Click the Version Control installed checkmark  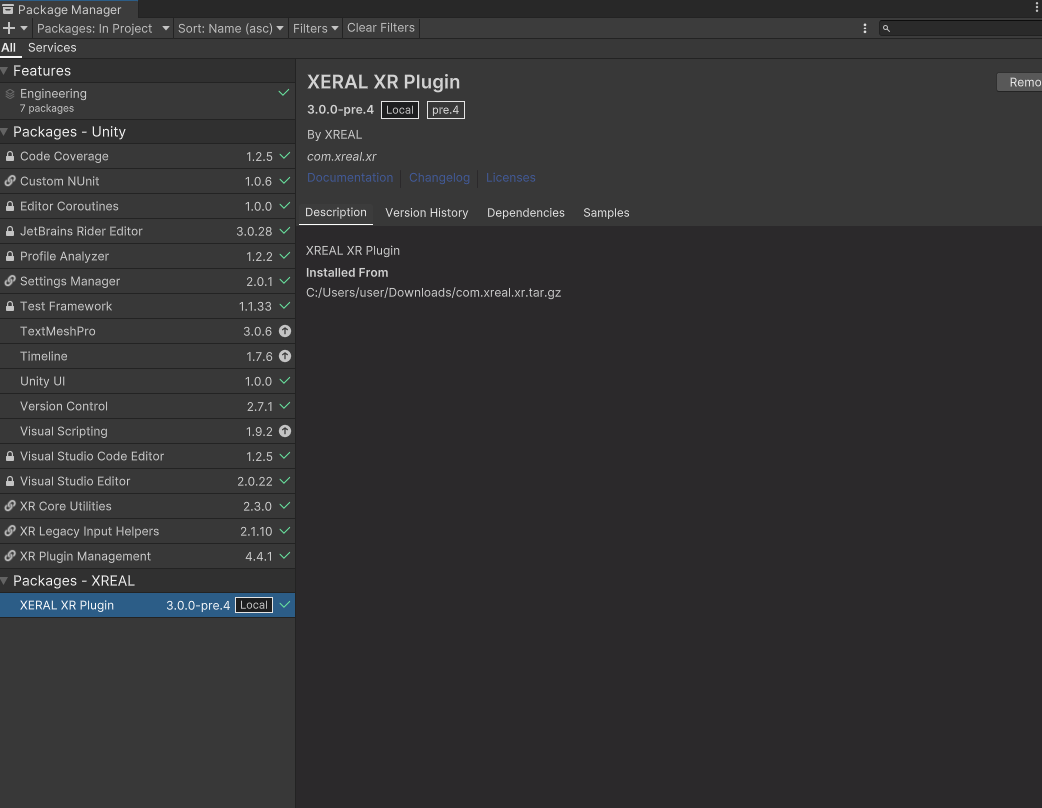pos(284,406)
